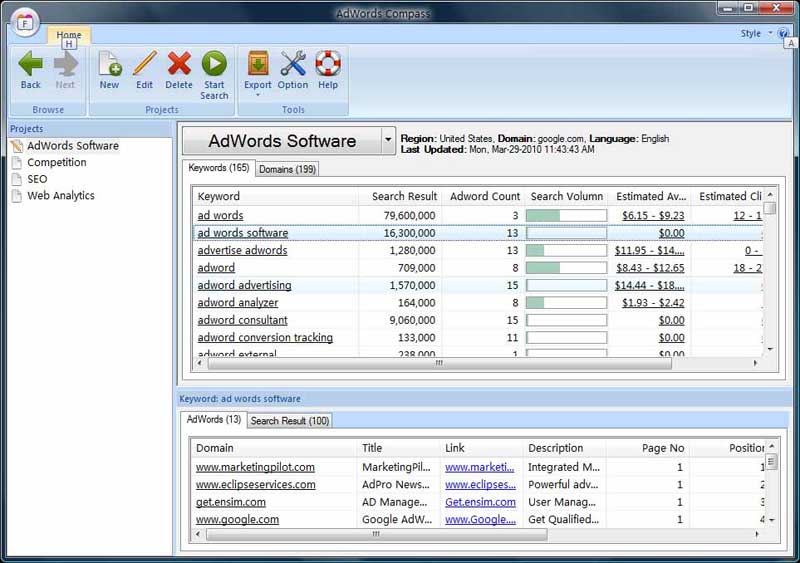Click the 'Google AdW...' title cell
800x563 pixels.
pyautogui.click(x=397, y=519)
